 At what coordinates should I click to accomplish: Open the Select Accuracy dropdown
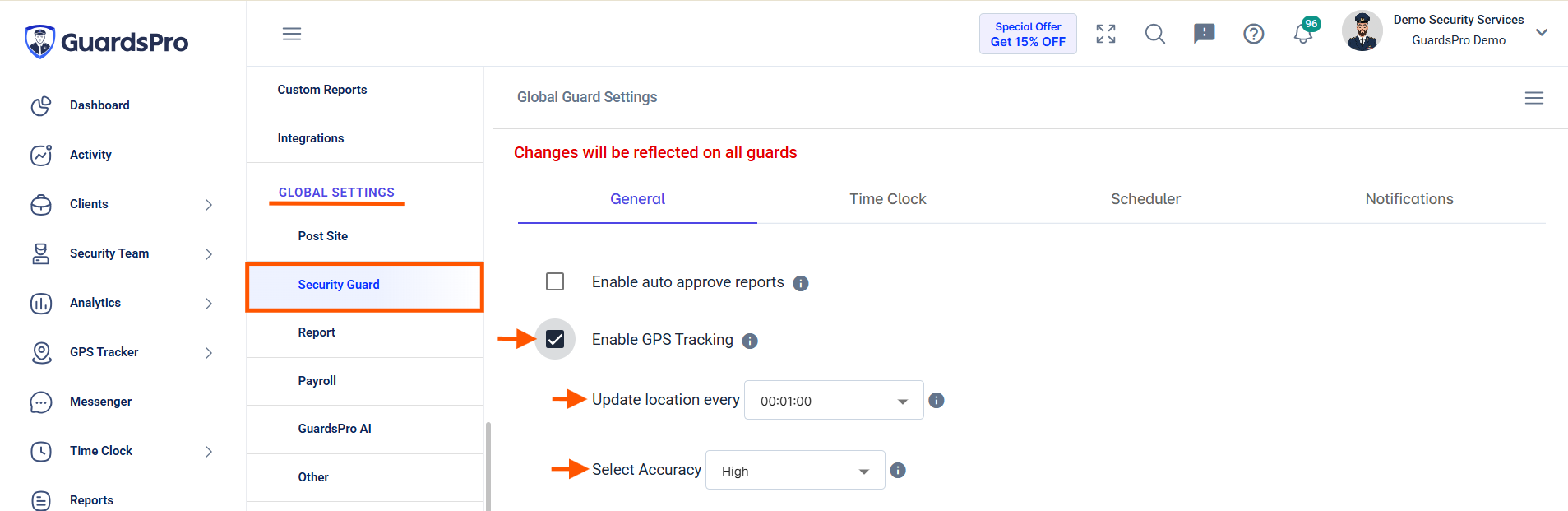795,470
